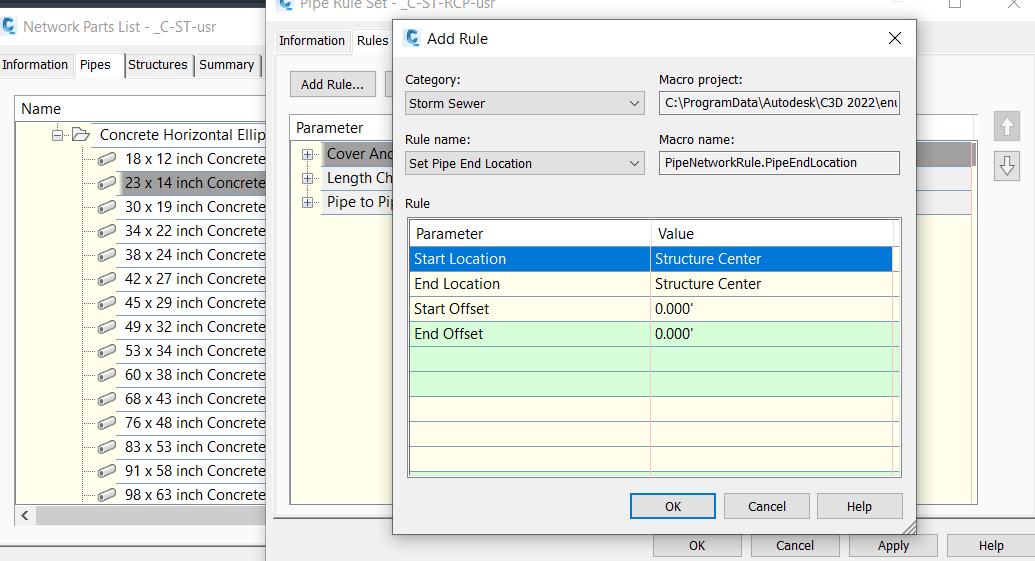The height and width of the screenshot is (561, 1035).
Task: Click the Macro name input field
Action: 779,163
